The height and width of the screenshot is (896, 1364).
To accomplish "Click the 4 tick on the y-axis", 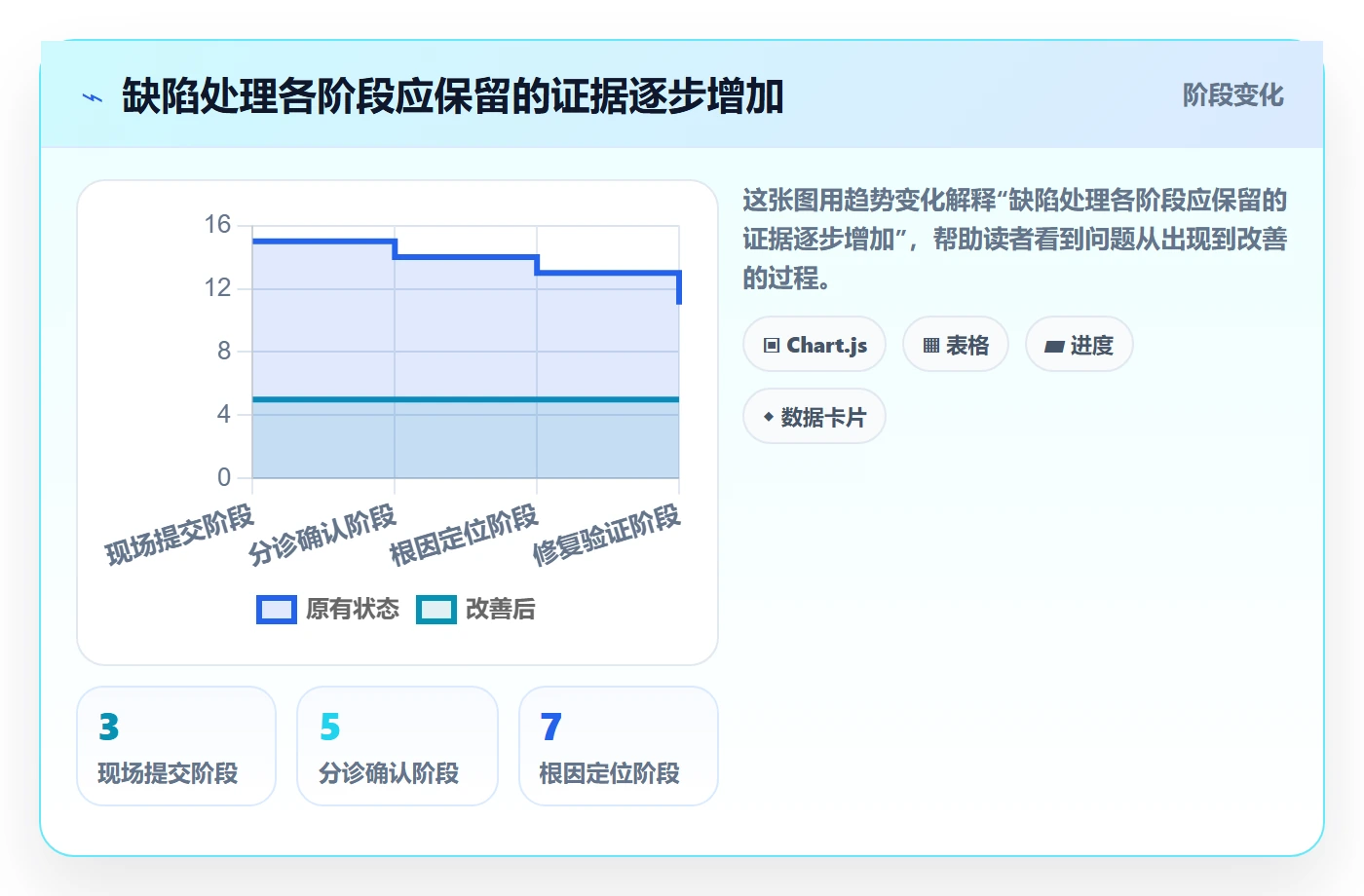I will click(224, 414).
